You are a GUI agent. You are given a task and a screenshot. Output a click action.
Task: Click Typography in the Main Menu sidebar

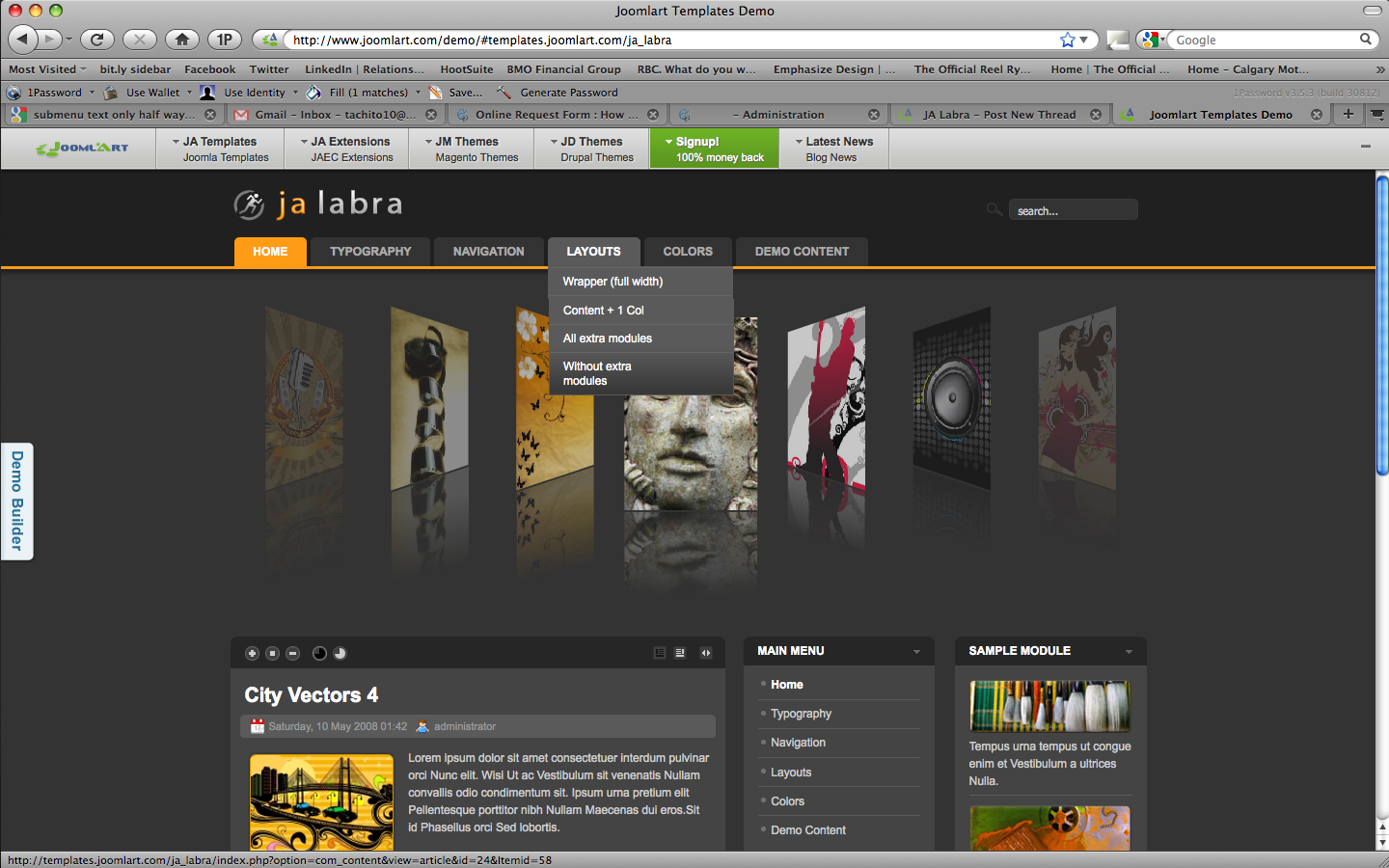point(801,714)
